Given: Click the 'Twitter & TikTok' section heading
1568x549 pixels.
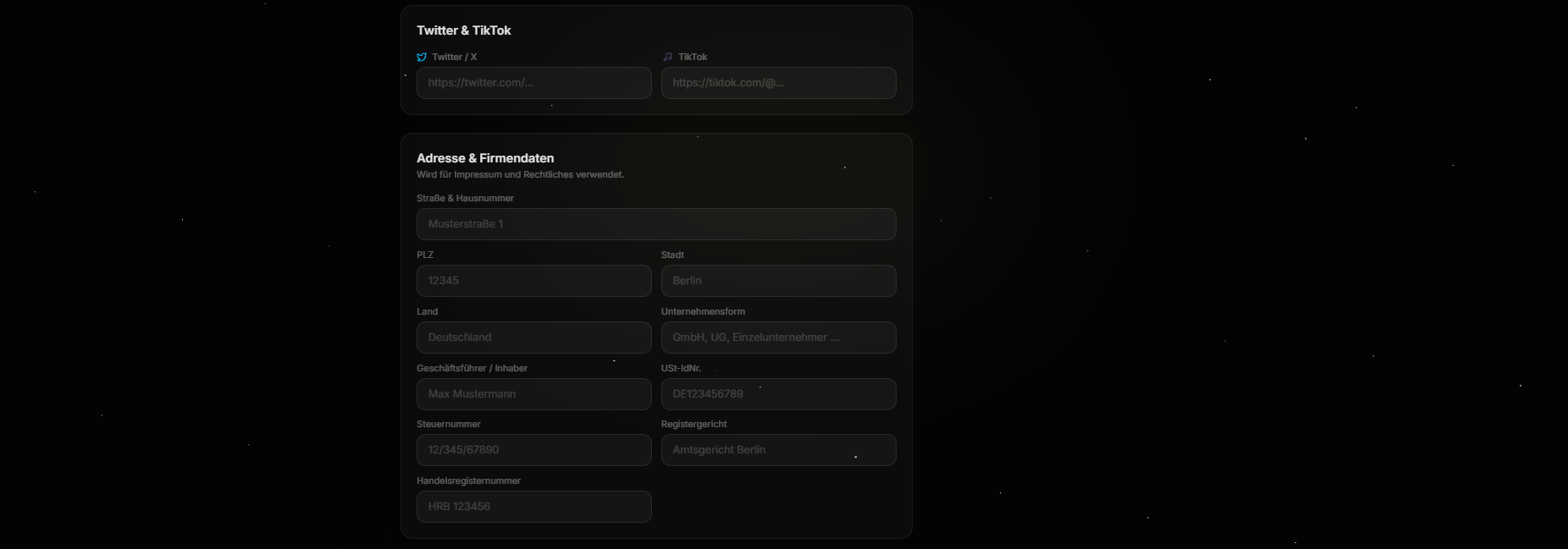Looking at the screenshot, I should click(x=464, y=30).
